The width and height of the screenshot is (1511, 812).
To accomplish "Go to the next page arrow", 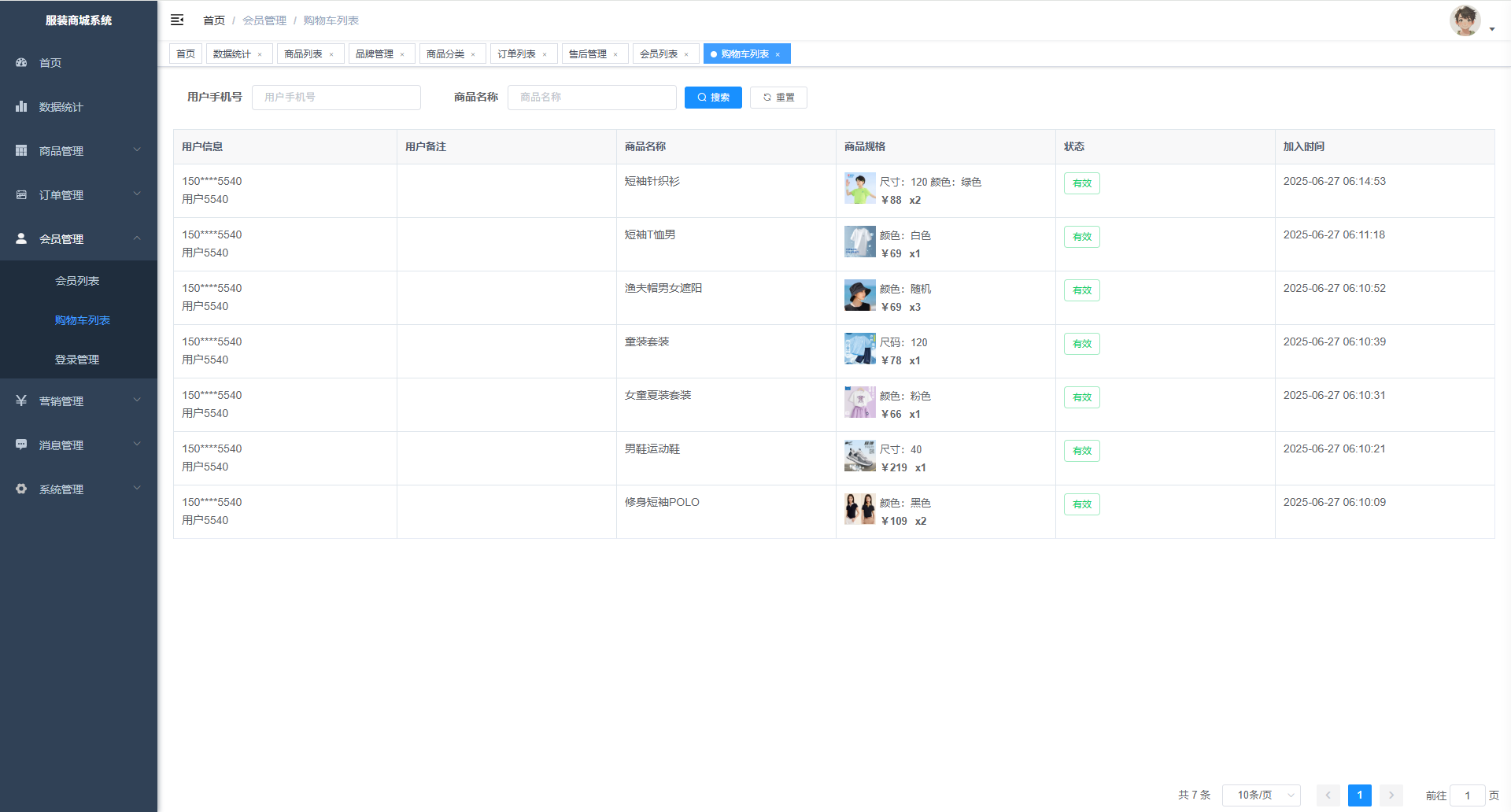I will tap(1391, 795).
